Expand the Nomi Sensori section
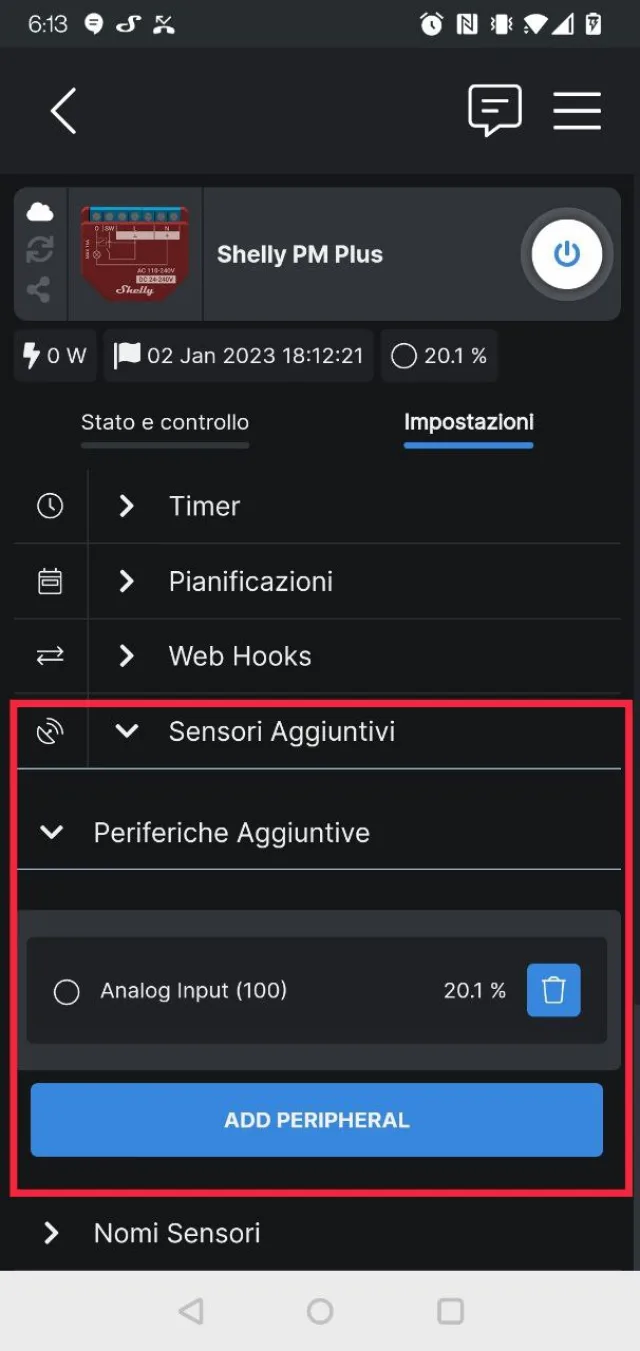 (x=51, y=1232)
